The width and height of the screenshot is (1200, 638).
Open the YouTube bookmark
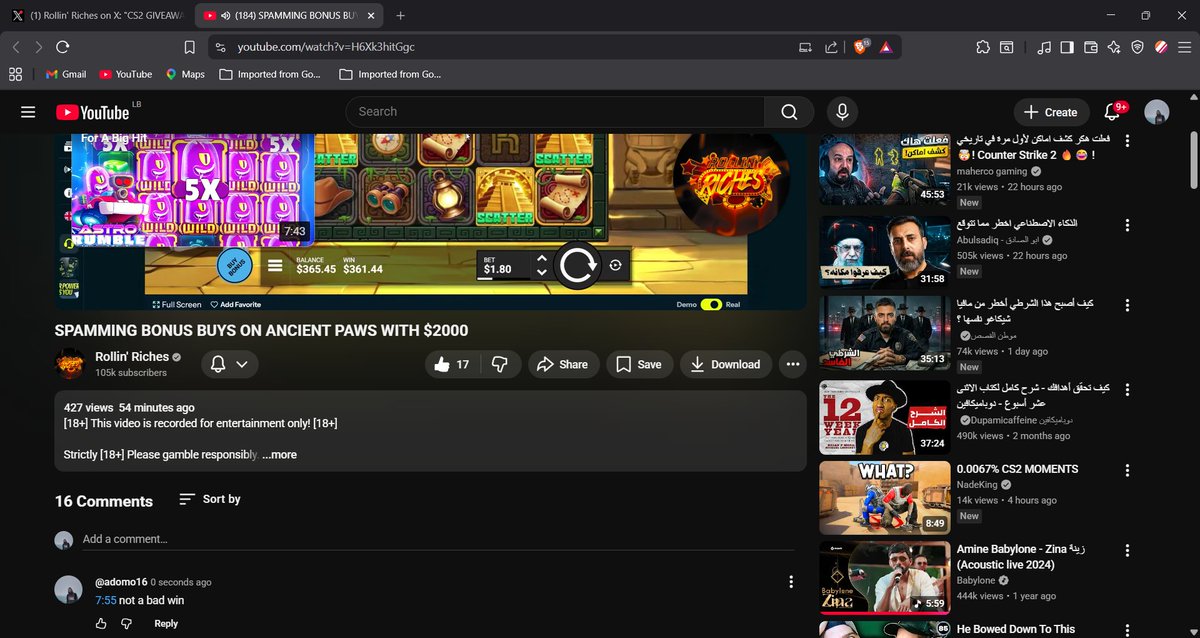[126, 74]
